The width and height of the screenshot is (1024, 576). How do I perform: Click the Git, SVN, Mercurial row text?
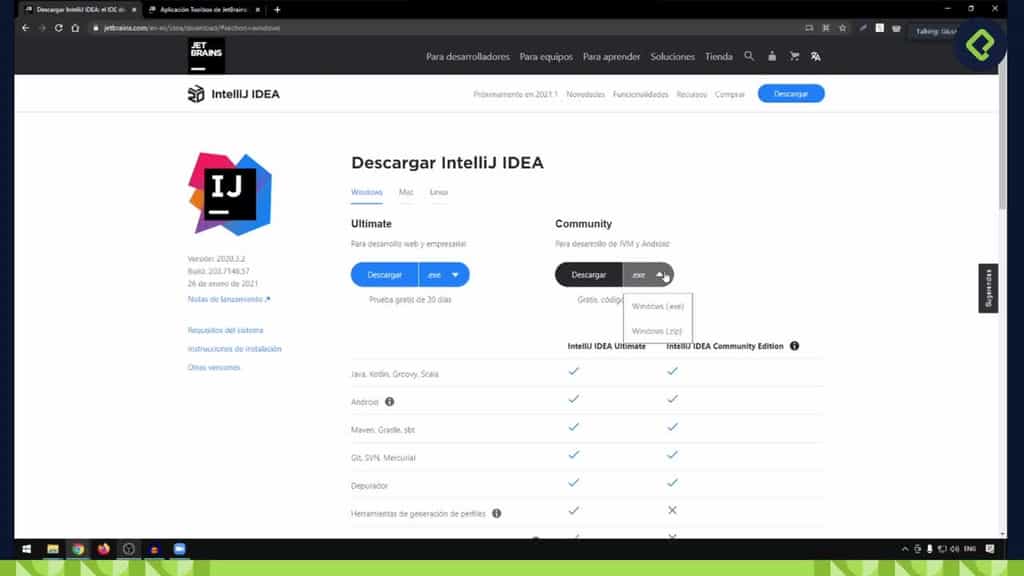(383, 458)
